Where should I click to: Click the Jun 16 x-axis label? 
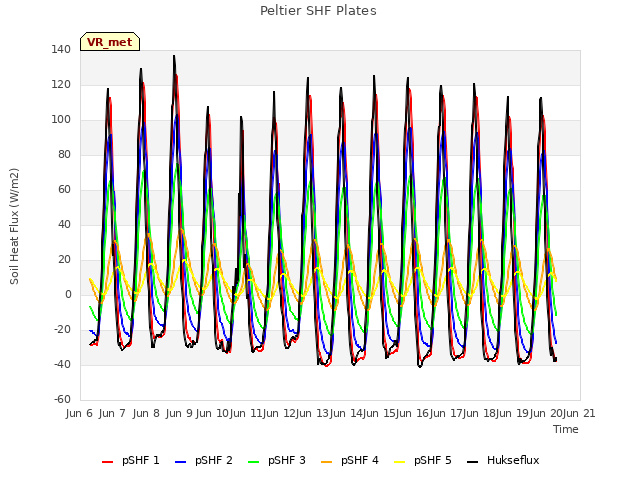point(413,414)
